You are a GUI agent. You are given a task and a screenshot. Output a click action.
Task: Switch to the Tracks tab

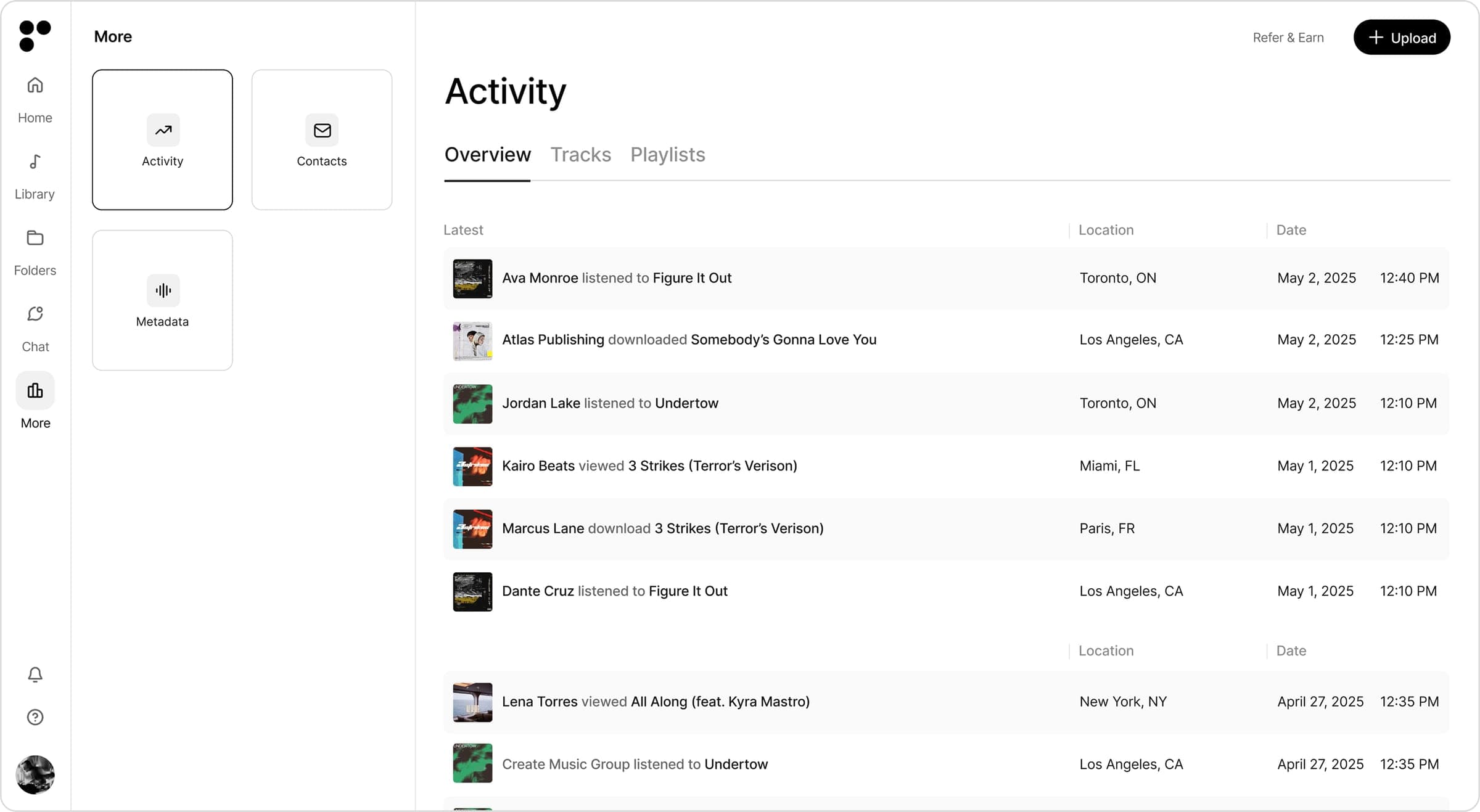pyautogui.click(x=580, y=154)
